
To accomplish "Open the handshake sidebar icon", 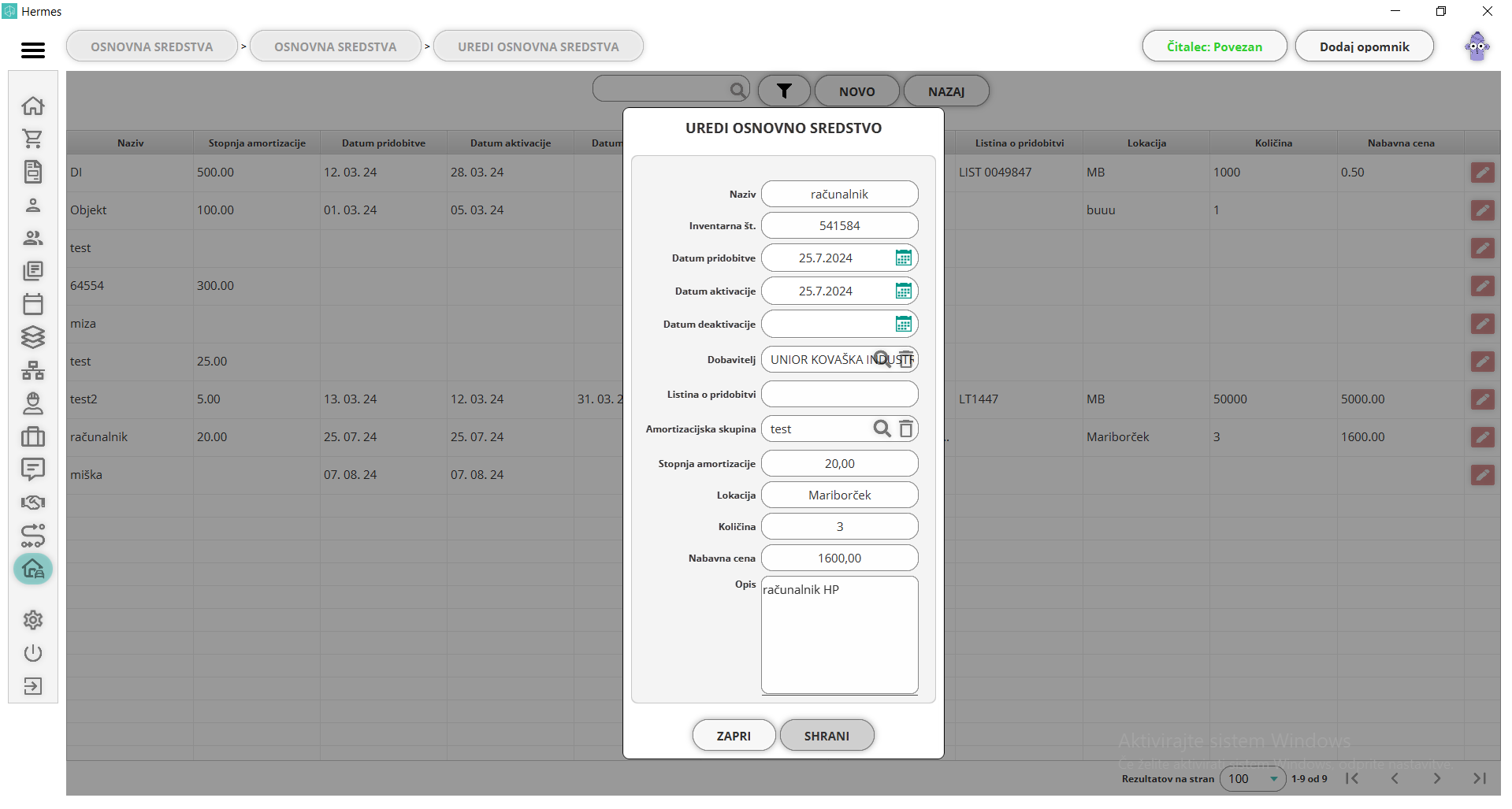I will [33, 503].
